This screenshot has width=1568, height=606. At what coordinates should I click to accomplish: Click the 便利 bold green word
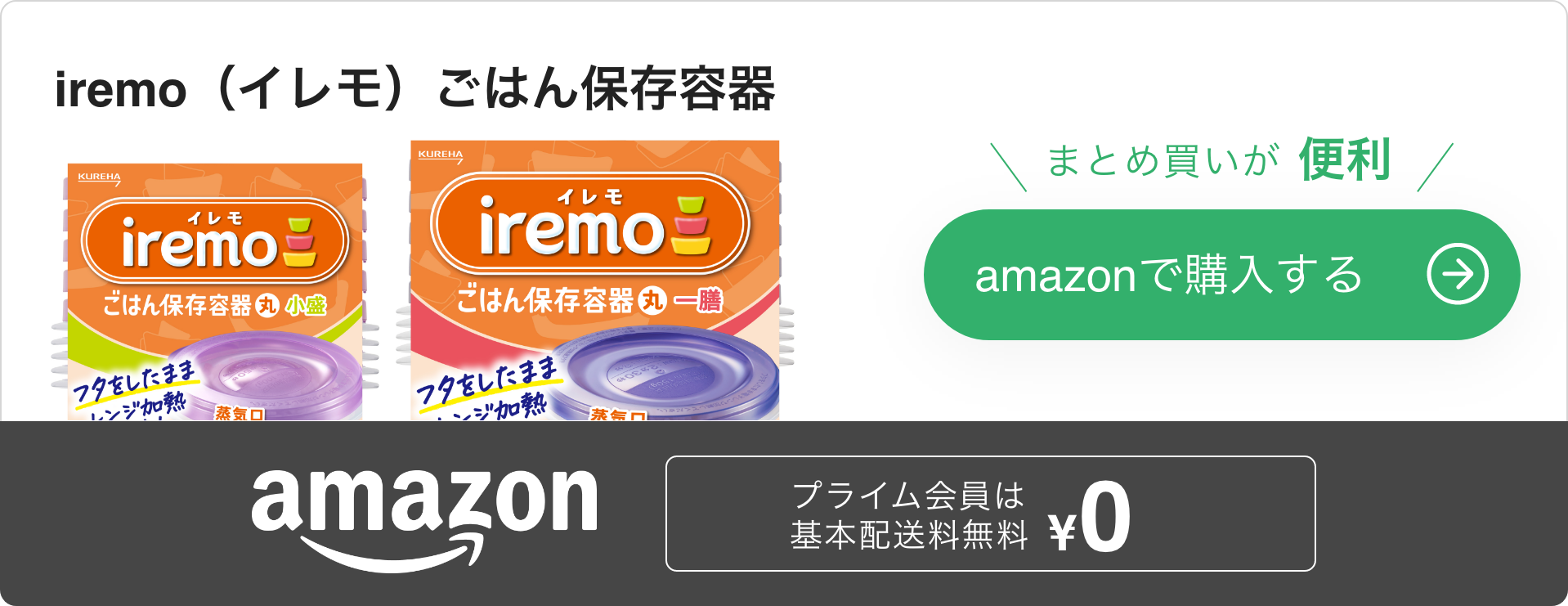tap(1345, 159)
